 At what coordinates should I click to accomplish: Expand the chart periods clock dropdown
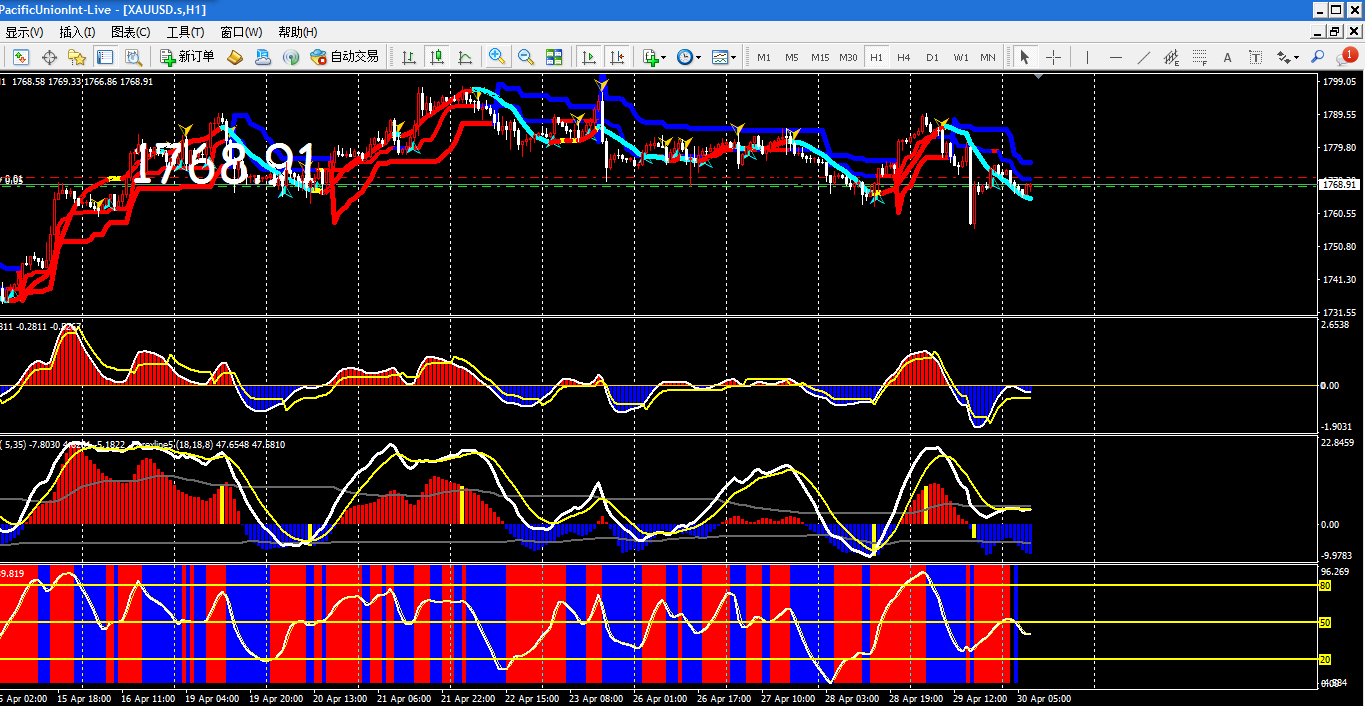(x=689, y=57)
